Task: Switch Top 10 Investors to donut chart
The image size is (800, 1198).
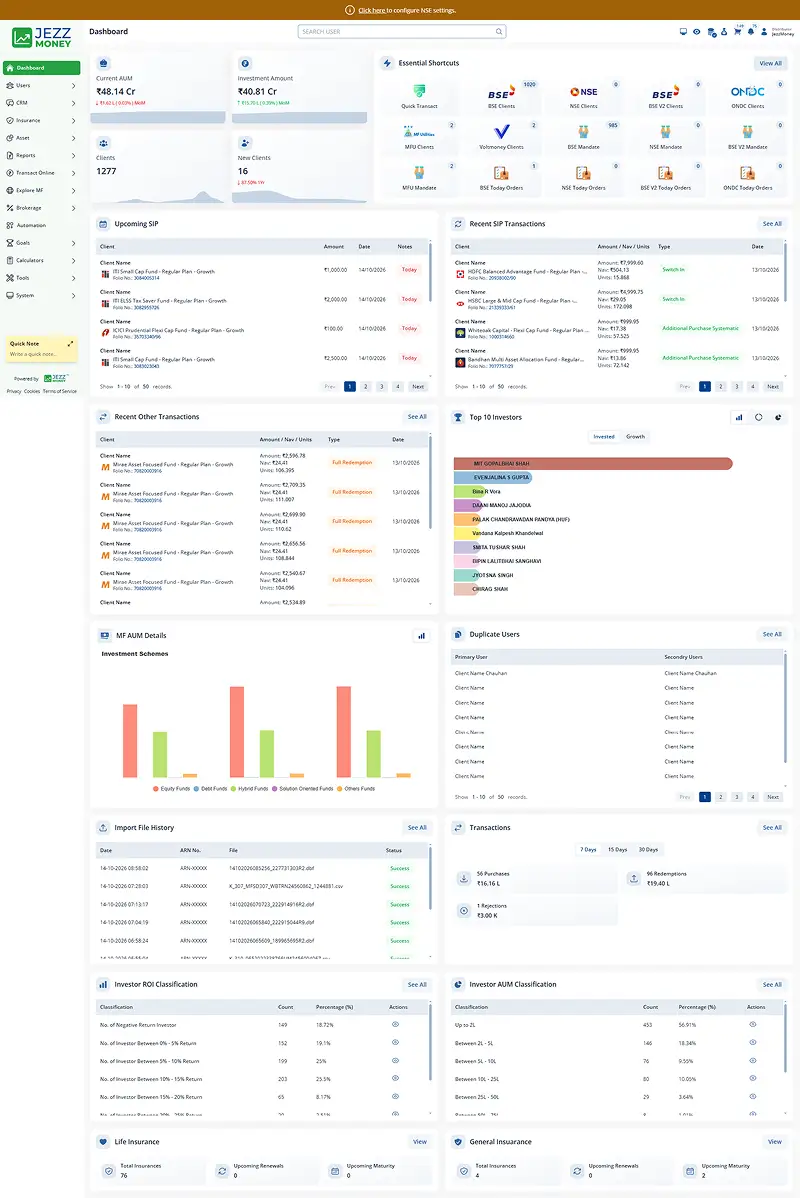Action: (x=759, y=417)
